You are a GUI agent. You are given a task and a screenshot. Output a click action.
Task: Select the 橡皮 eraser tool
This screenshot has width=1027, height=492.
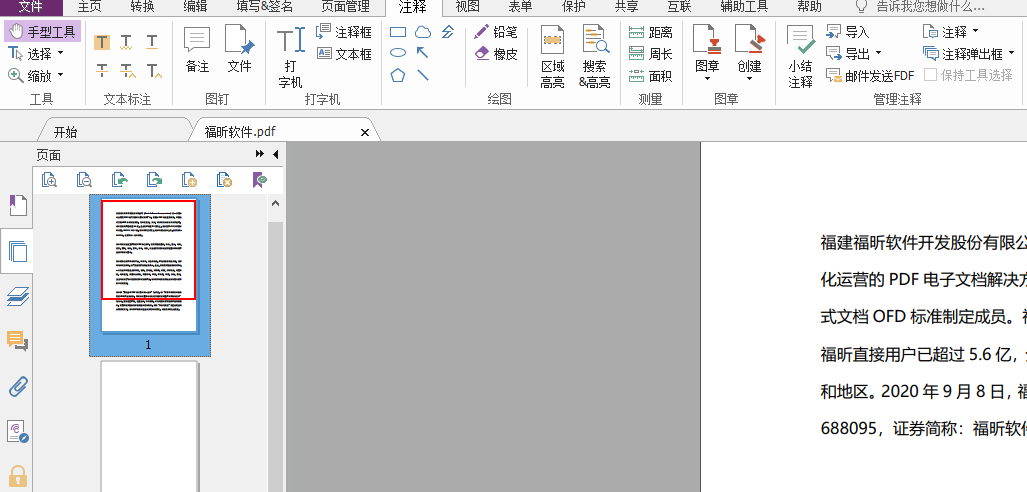click(x=496, y=54)
